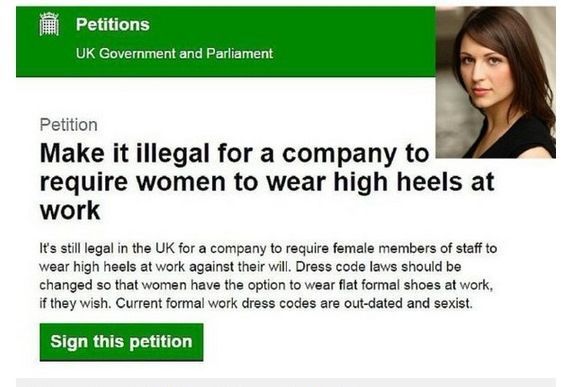Screen dimensions: 561x387
Task: Click the "UK Government and Parliament" subtitle
Action: (x=174, y=54)
